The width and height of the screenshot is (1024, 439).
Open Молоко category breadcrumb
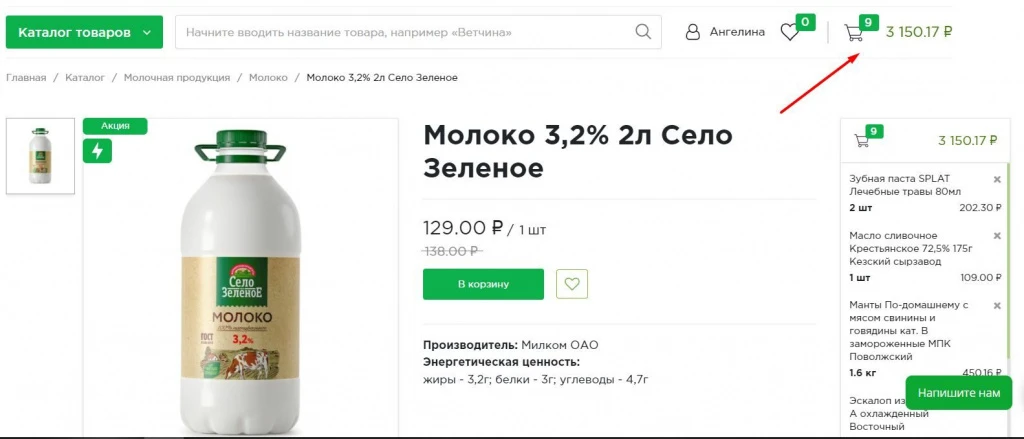coord(268,77)
